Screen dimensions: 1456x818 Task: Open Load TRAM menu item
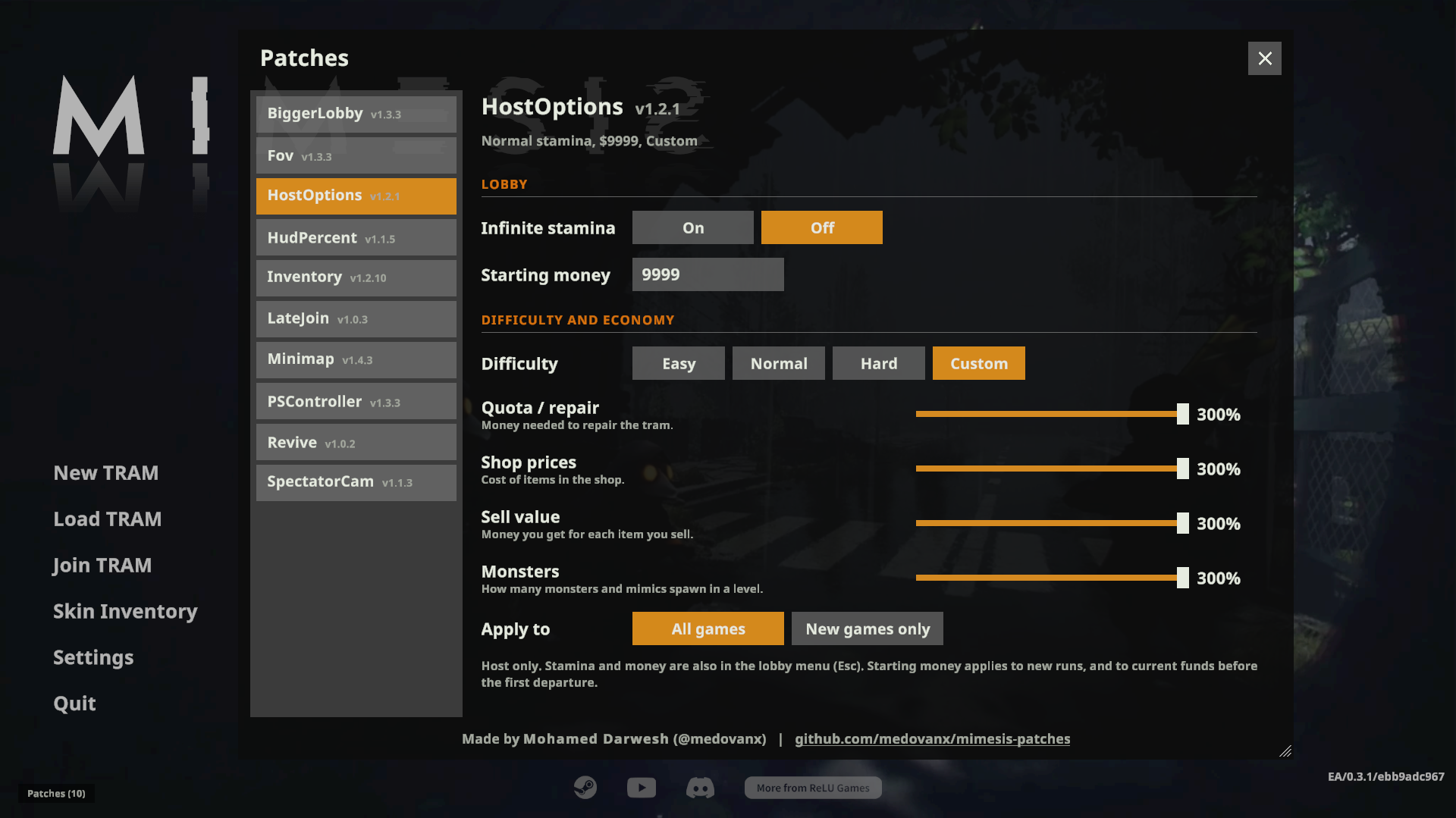107,519
